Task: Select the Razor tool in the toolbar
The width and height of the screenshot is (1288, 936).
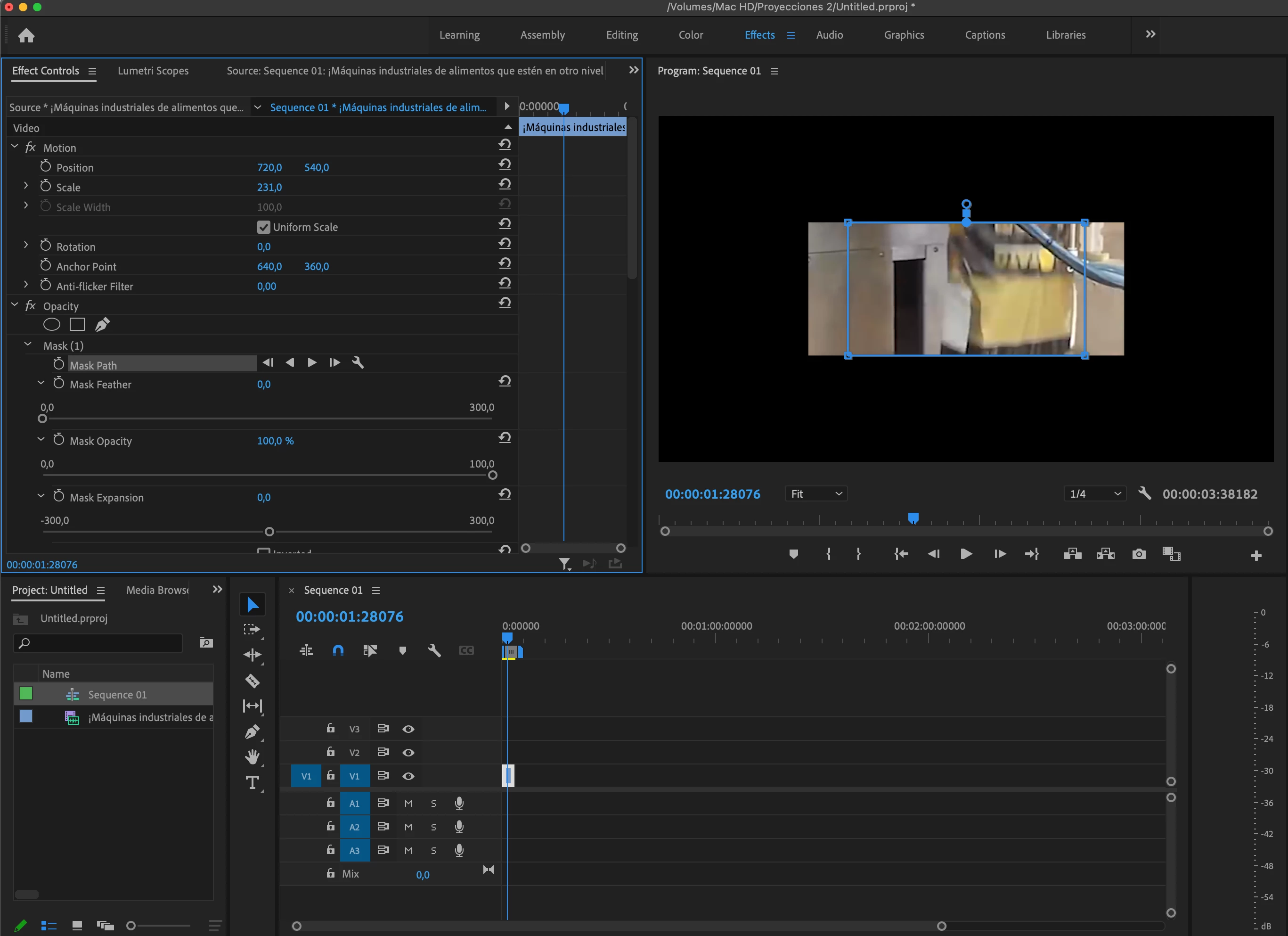Action: (x=252, y=680)
